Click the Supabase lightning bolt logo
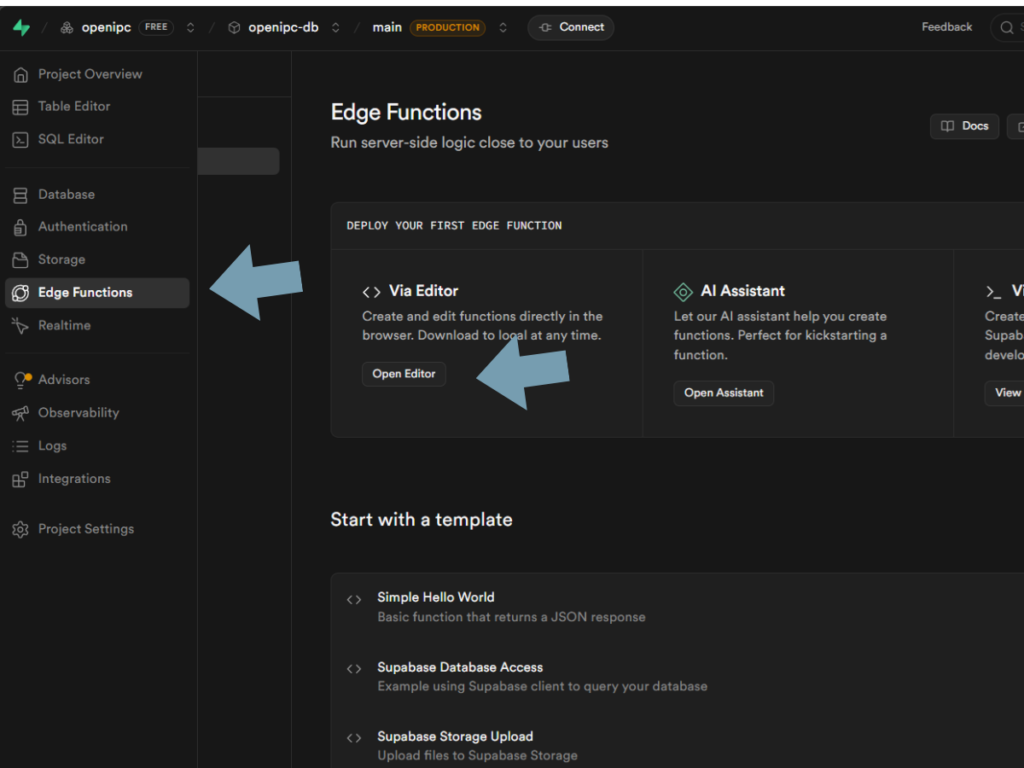 click(22, 27)
